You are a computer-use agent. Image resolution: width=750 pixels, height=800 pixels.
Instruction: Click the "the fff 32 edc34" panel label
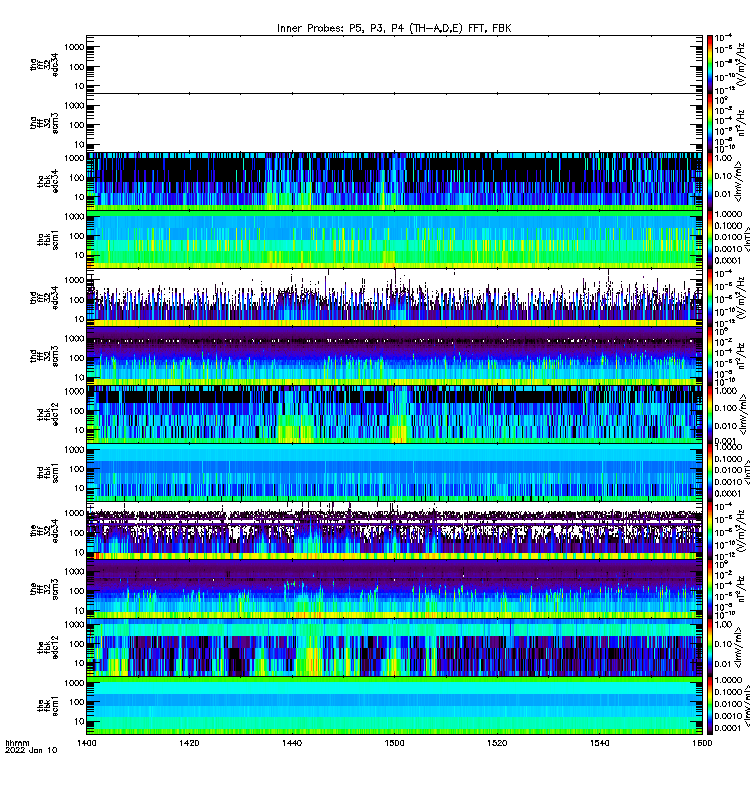tap(44, 531)
